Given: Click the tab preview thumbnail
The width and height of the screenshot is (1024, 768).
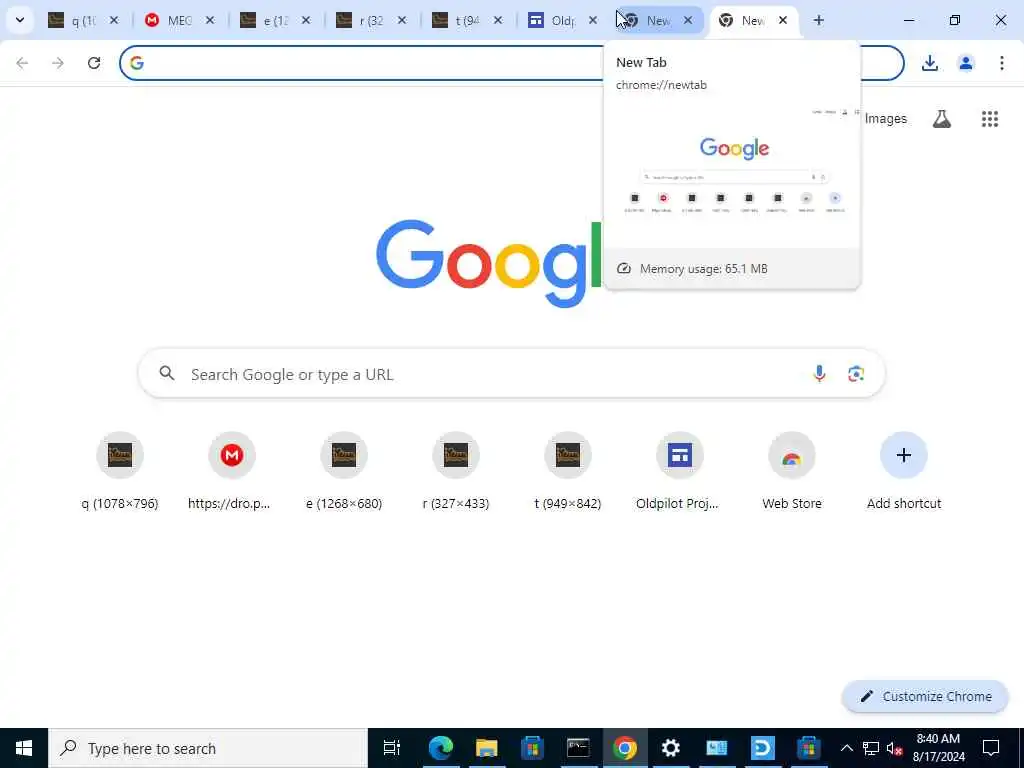Looking at the screenshot, I should tap(732, 175).
